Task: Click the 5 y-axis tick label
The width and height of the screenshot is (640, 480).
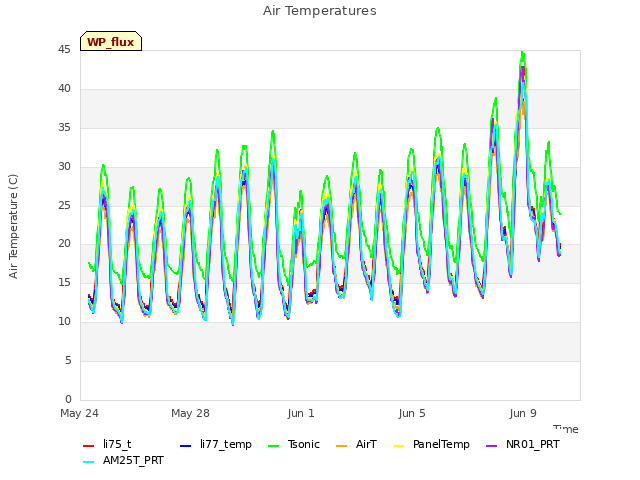Action: [x=68, y=360]
